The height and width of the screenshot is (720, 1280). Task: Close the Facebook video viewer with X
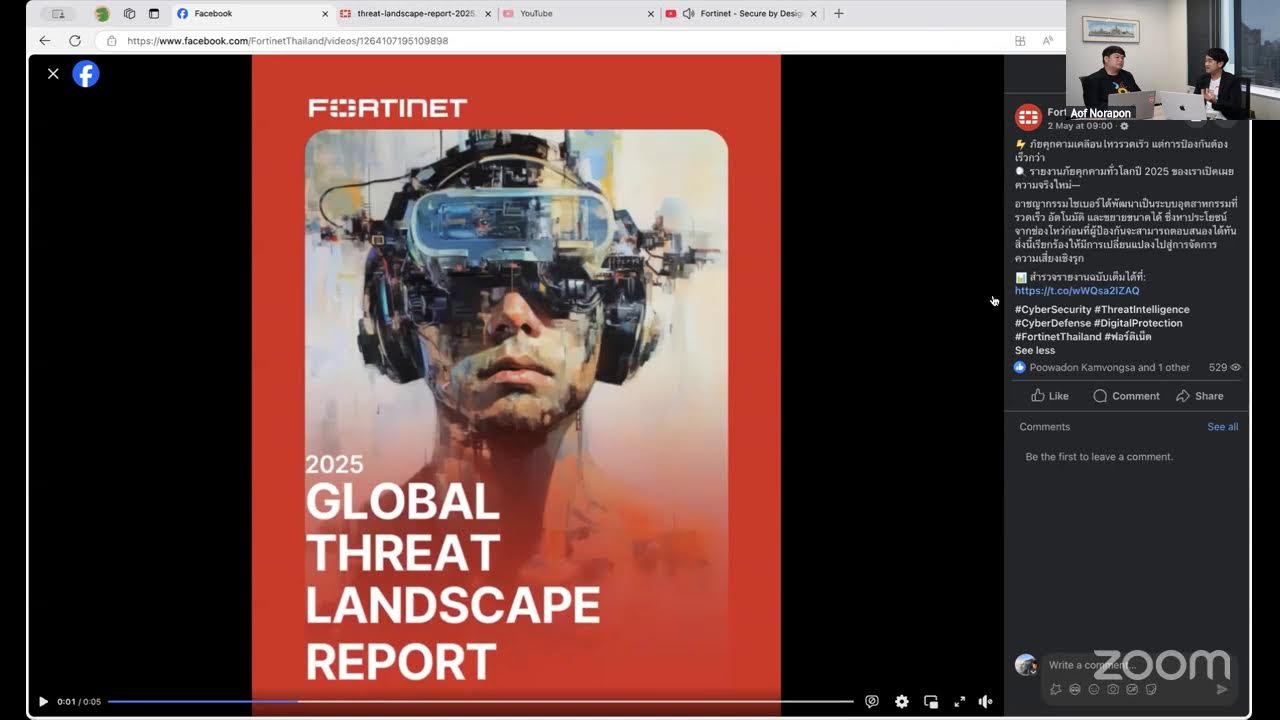click(x=53, y=74)
